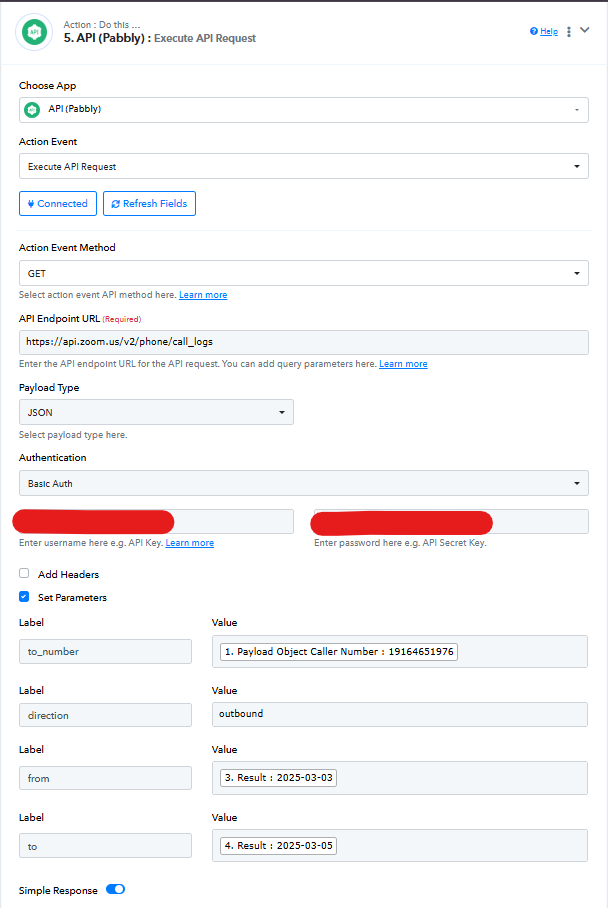
Task: Open Learn more link under username field
Action: (189, 543)
